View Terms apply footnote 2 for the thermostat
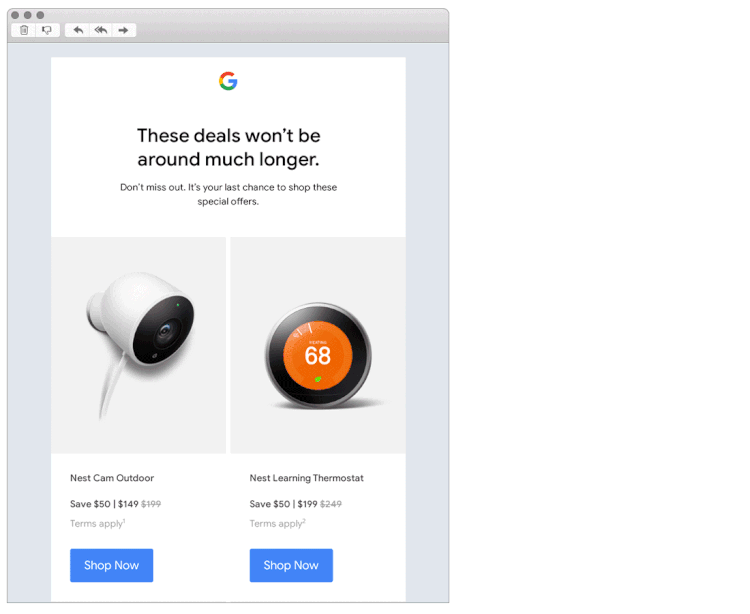Image resolution: width=750 pixels, height=614 pixels. point(277,523)
